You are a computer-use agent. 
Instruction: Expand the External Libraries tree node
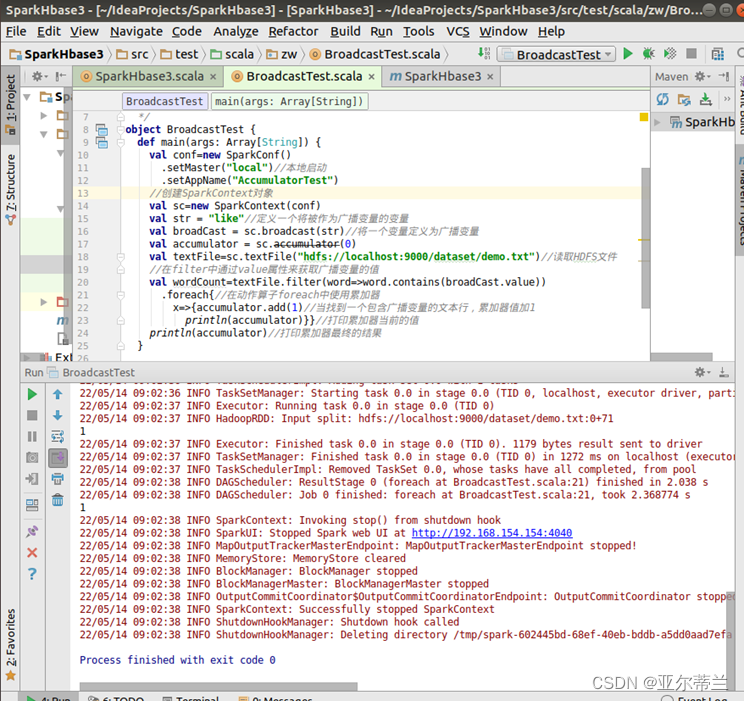click(x=27, y=357)
